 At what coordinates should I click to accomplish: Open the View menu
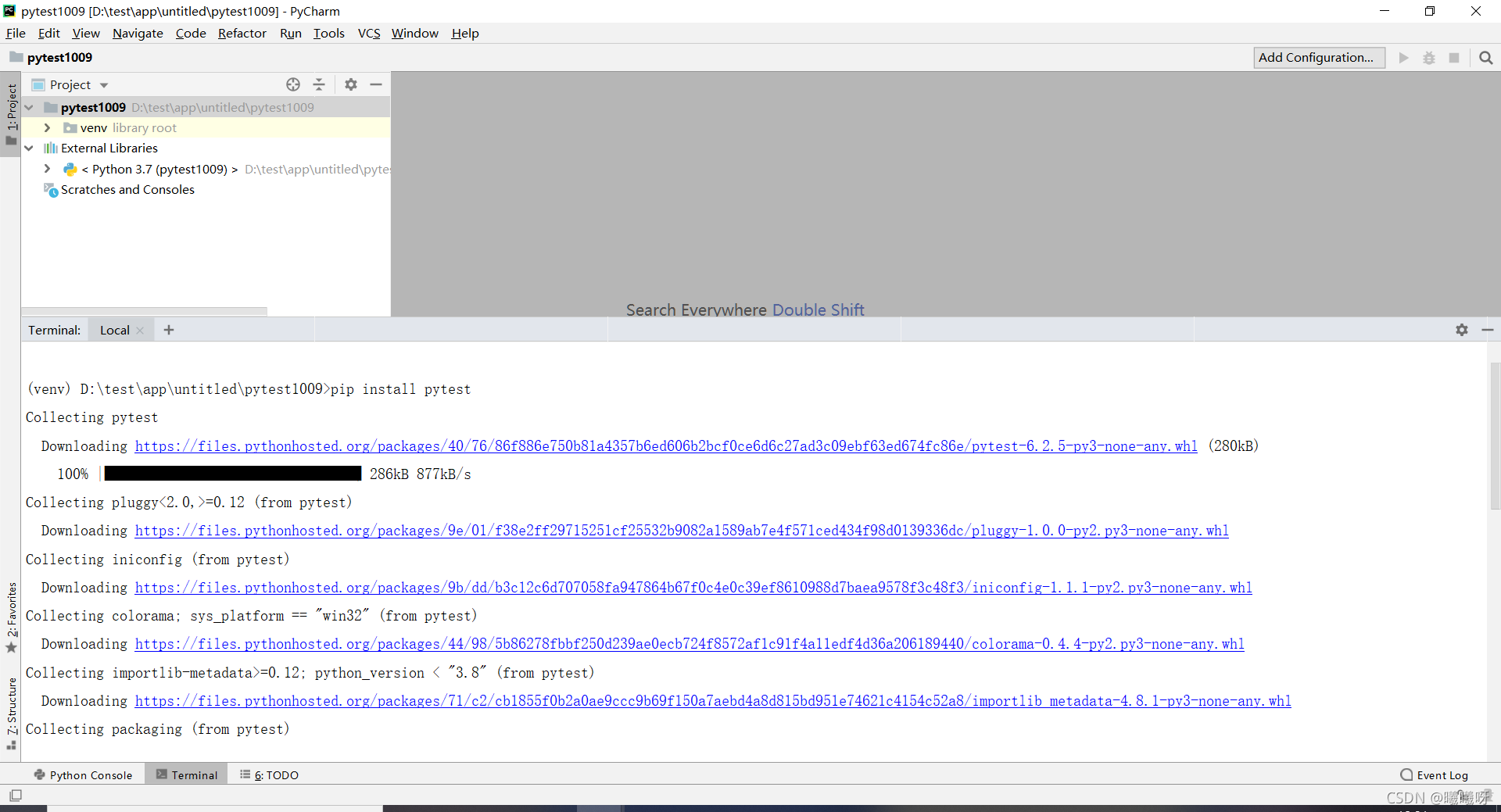click(x=86, y=33)
